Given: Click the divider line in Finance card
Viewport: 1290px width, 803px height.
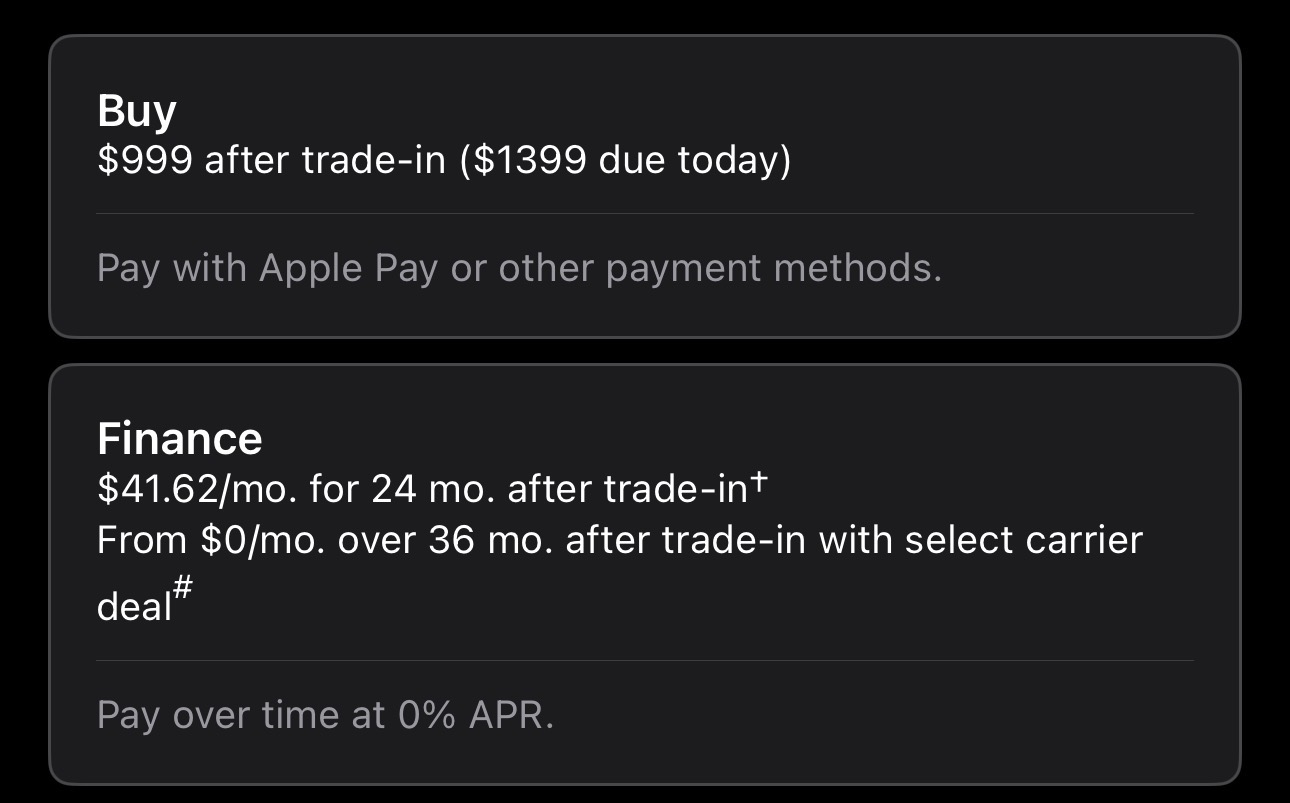Looking at the screenshot, I should point(645,660).
